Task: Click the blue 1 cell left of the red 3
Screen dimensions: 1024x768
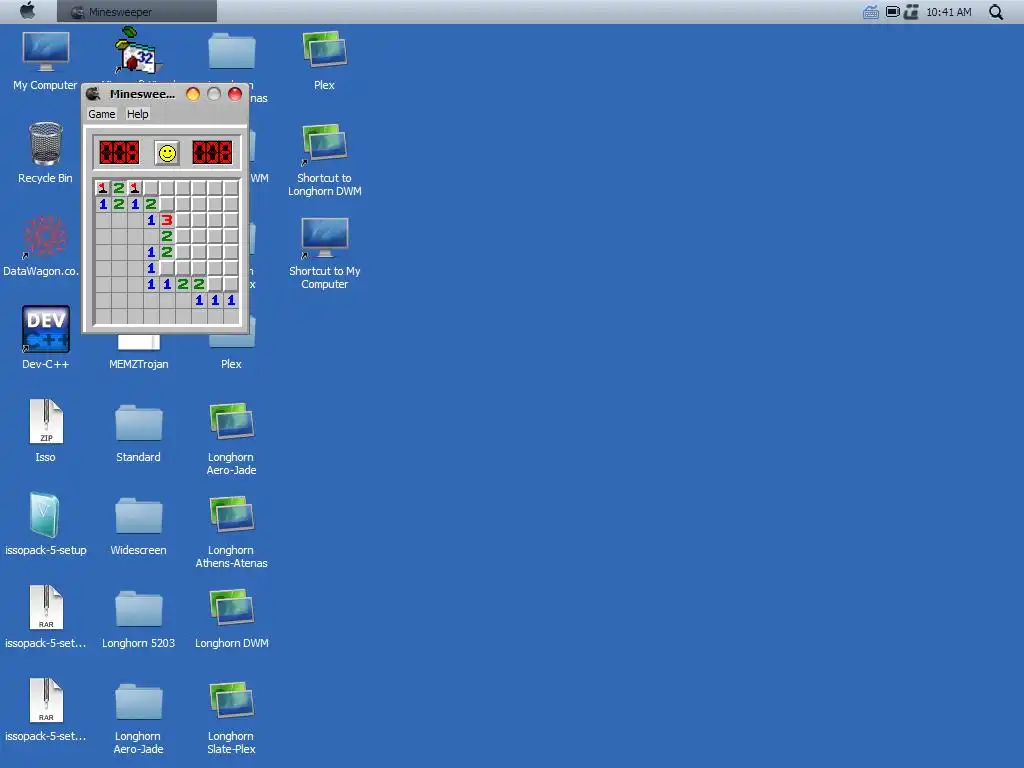Action: [151, 220]
